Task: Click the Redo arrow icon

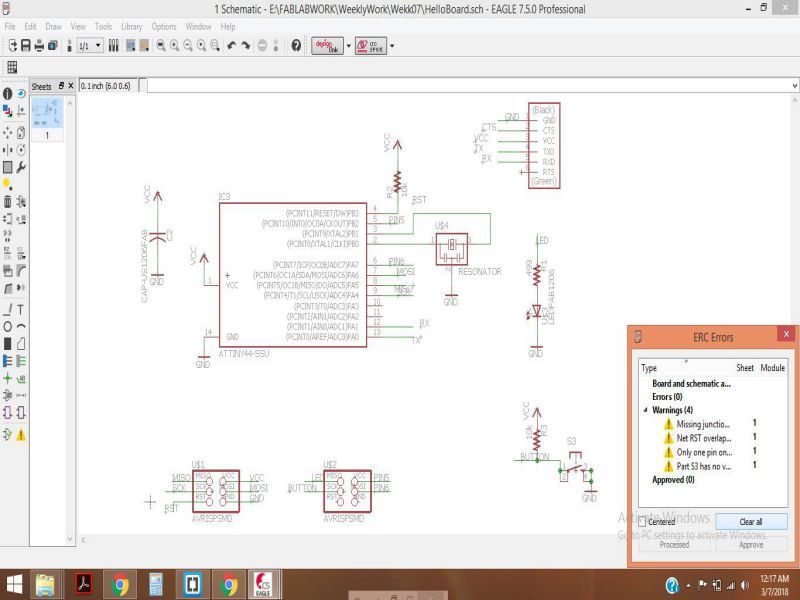Action: 245,45
